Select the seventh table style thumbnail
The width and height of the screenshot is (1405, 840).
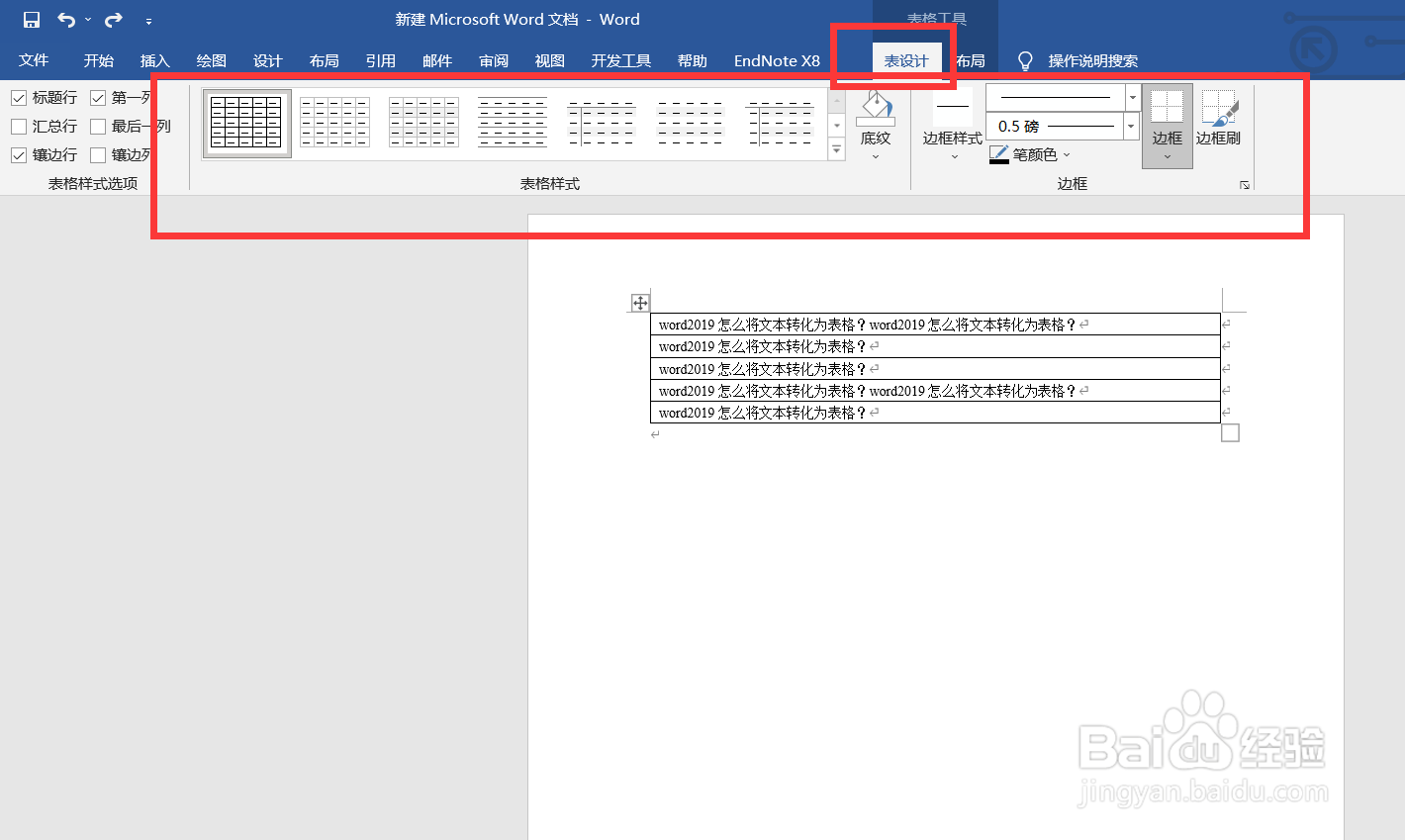(x=780, y=123)
